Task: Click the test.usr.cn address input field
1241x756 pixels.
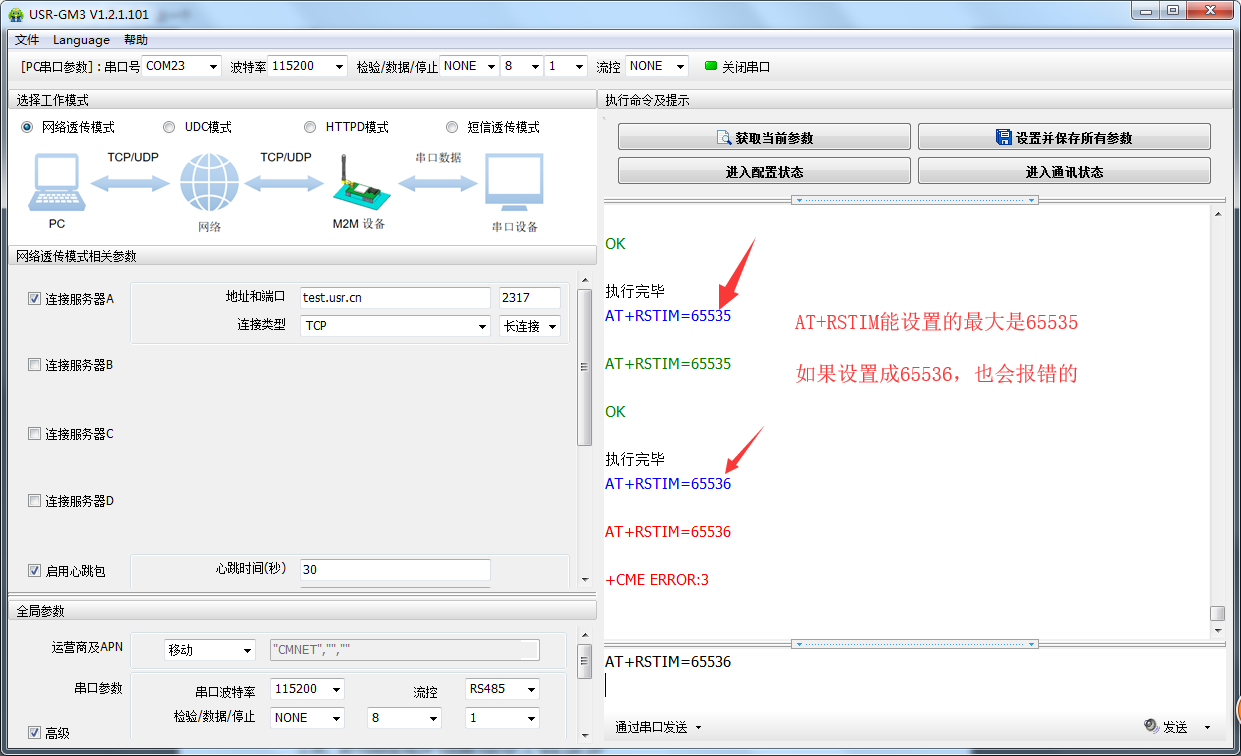Action: pyautogui.click(x=395, y=298)
